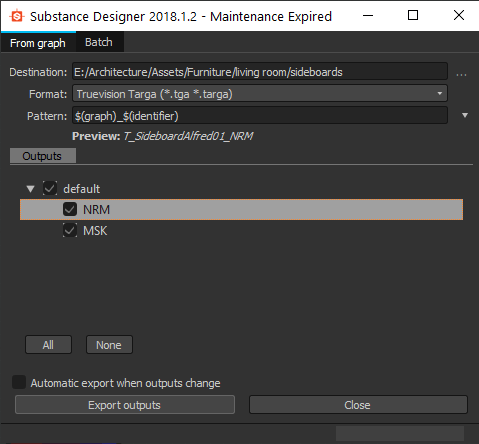The width and height of the screenshot is (479, 444).
Task: Select the NRM output row
Action: [x=241, y=209]
